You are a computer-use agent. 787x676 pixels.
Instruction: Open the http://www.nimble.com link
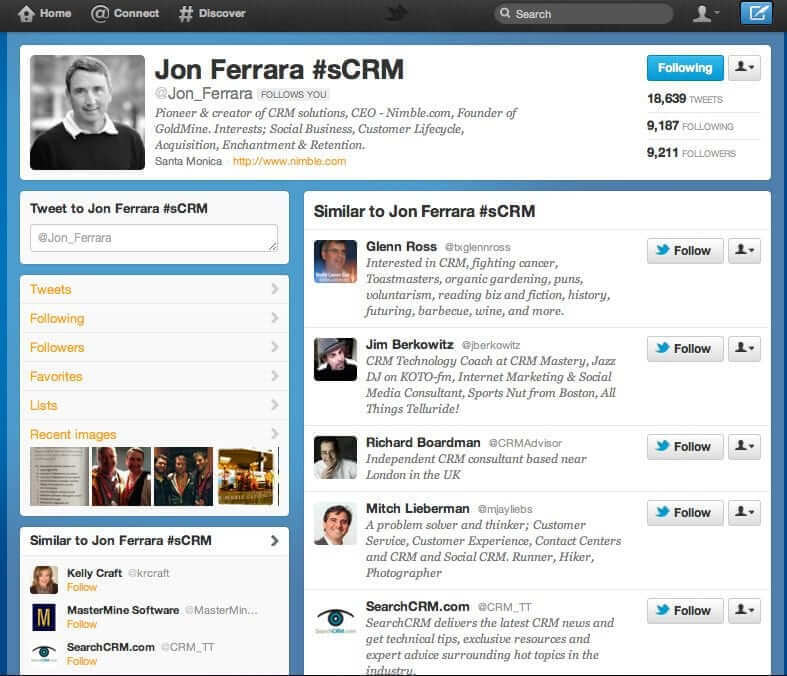(289, 161)
